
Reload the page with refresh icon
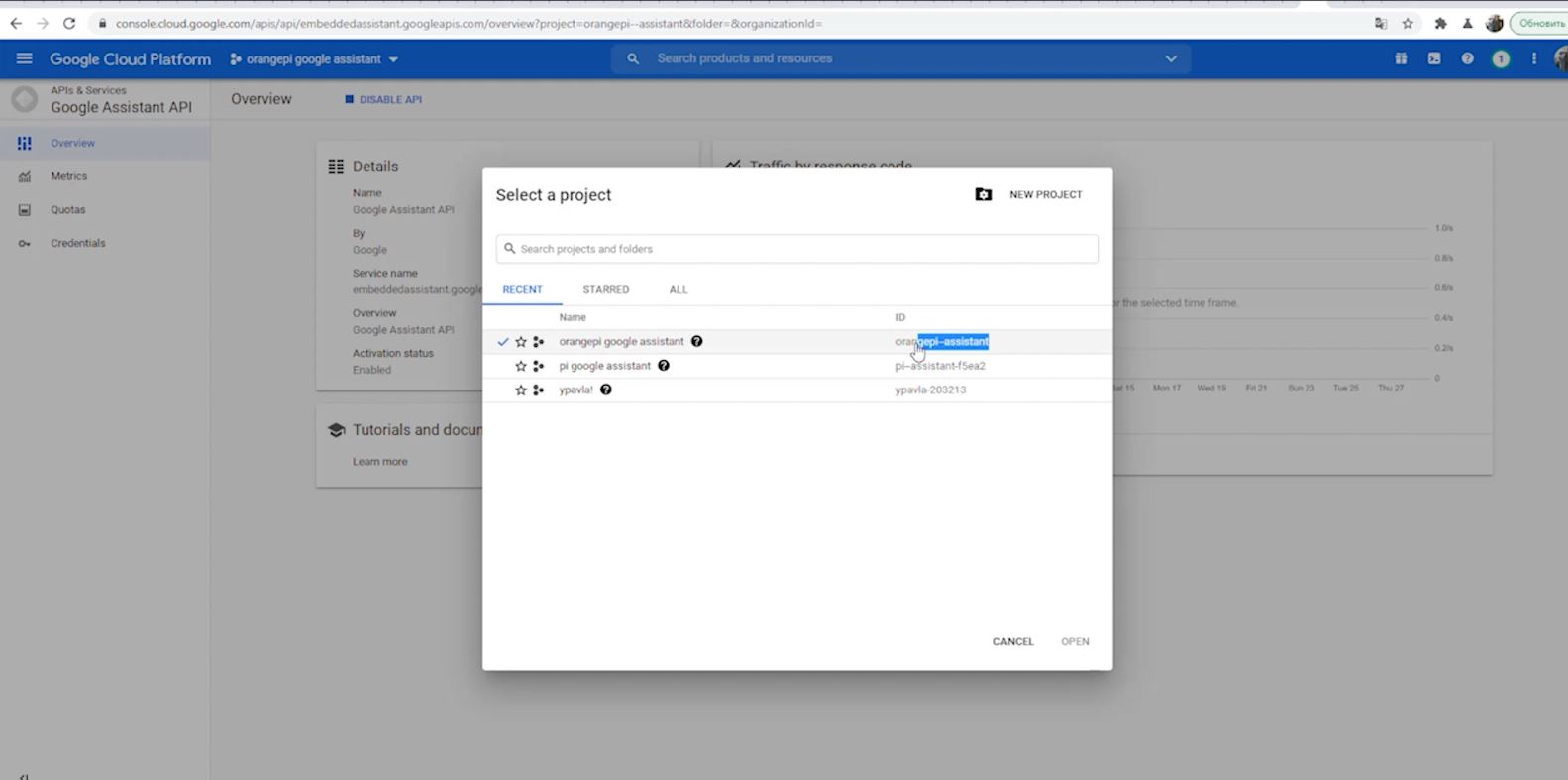pos(69,23)
